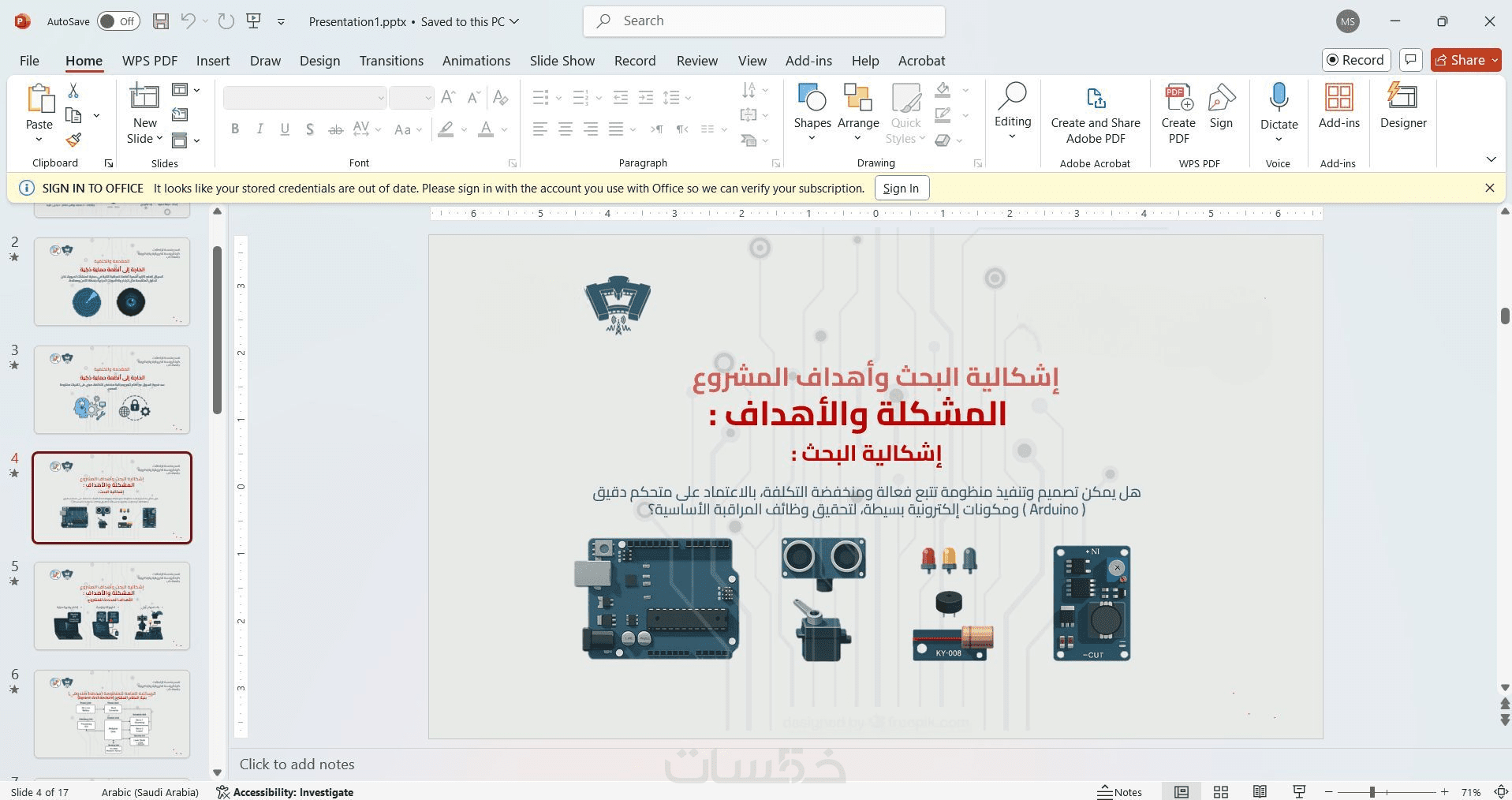Click the Notes button in status bar
The width and height of the screenshot is (1512, 800).
tap(1120, 792)
